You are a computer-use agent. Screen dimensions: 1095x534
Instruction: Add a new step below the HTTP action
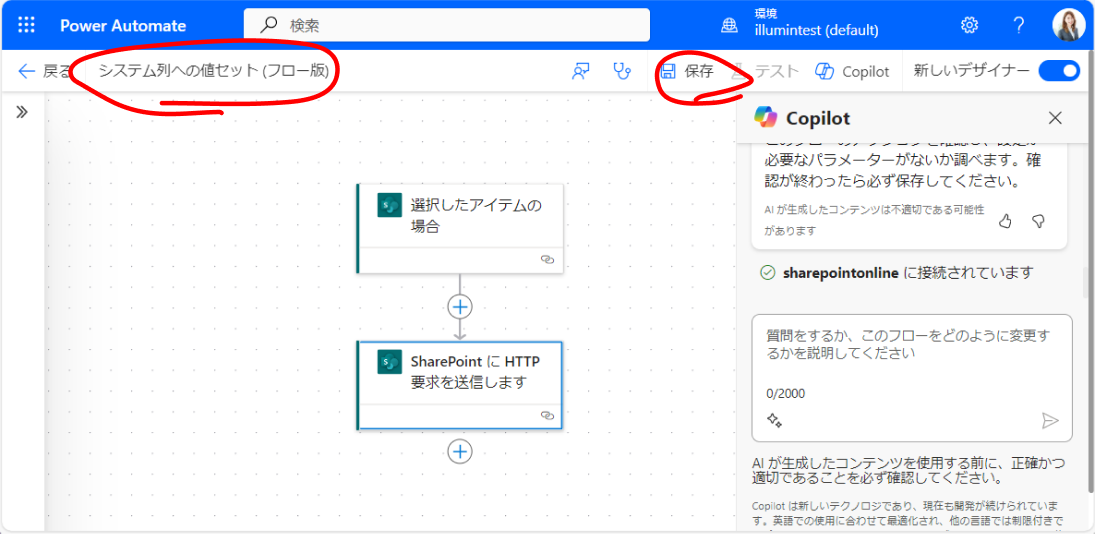pos(460,451)
